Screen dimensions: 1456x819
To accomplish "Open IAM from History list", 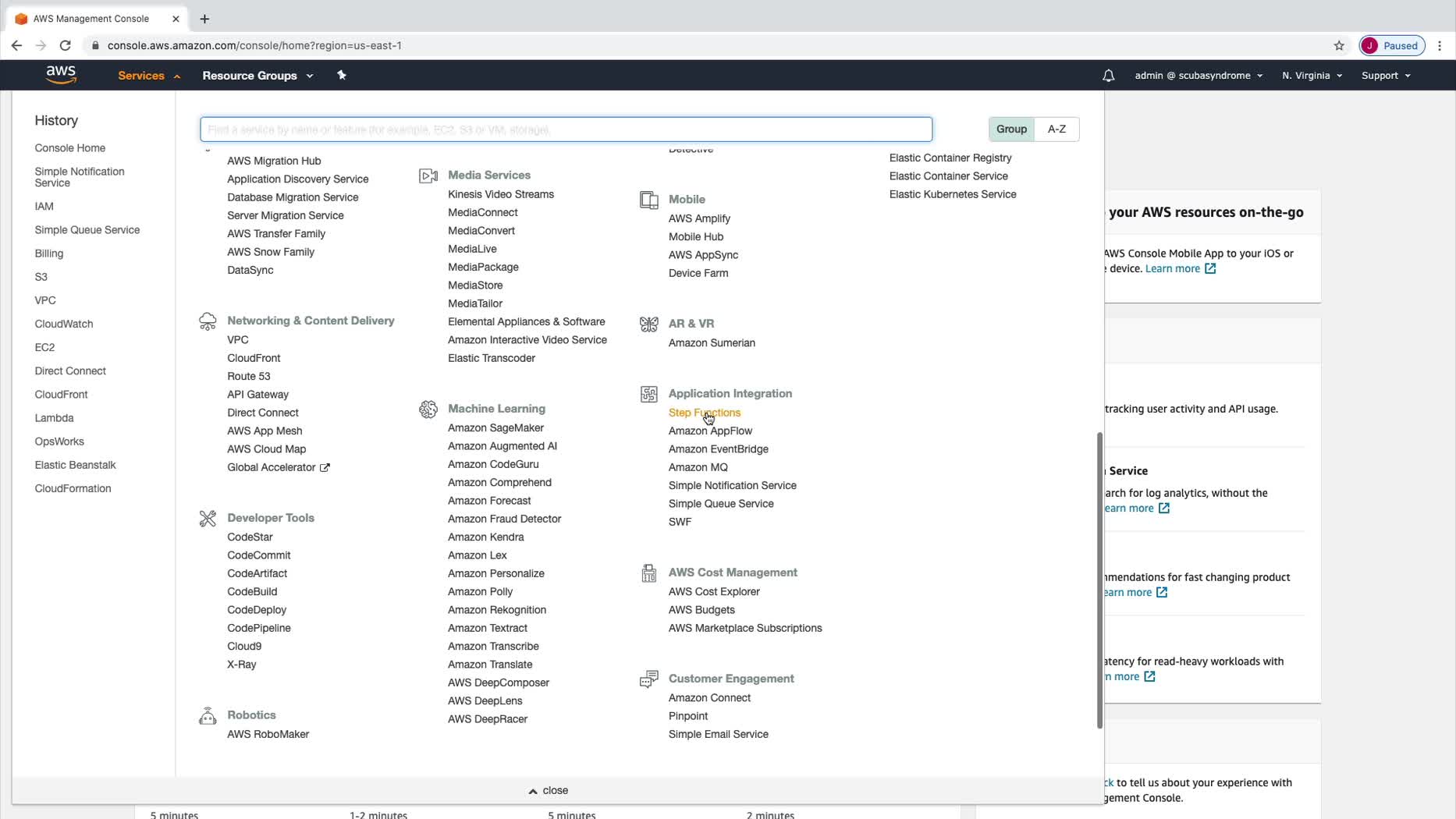I will pos(44,207).
